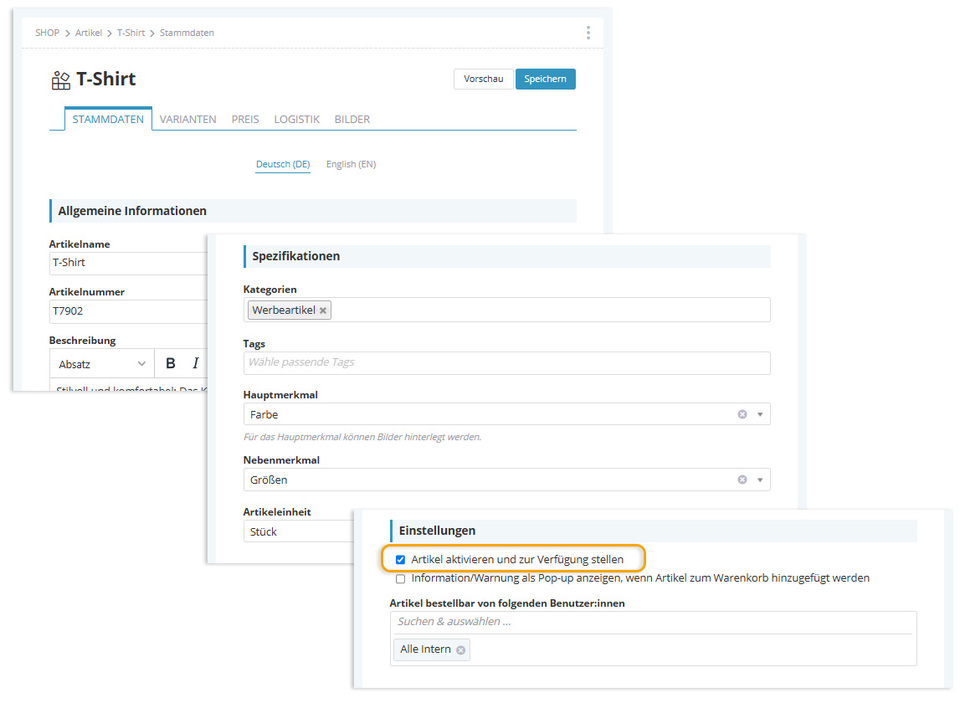960x703 pixels.
Task: Switch language to English (EN)
Action: click(x=351, y=164)
